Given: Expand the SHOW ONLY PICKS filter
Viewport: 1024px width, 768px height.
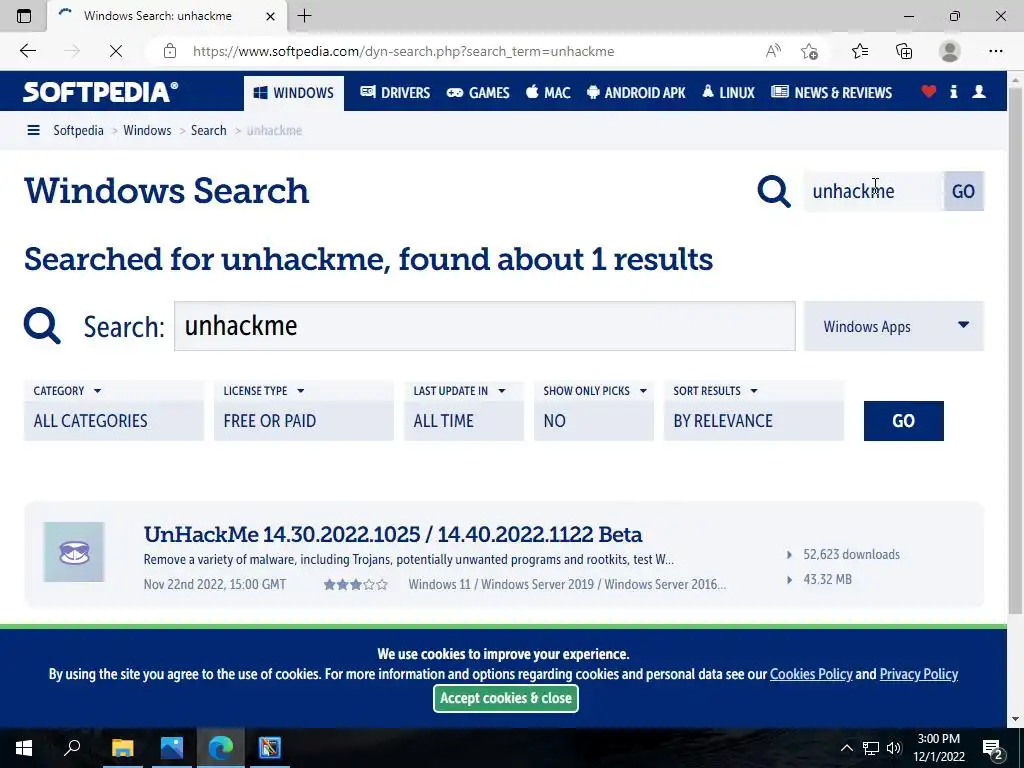Looking at the screenshot, I should 595,391.
